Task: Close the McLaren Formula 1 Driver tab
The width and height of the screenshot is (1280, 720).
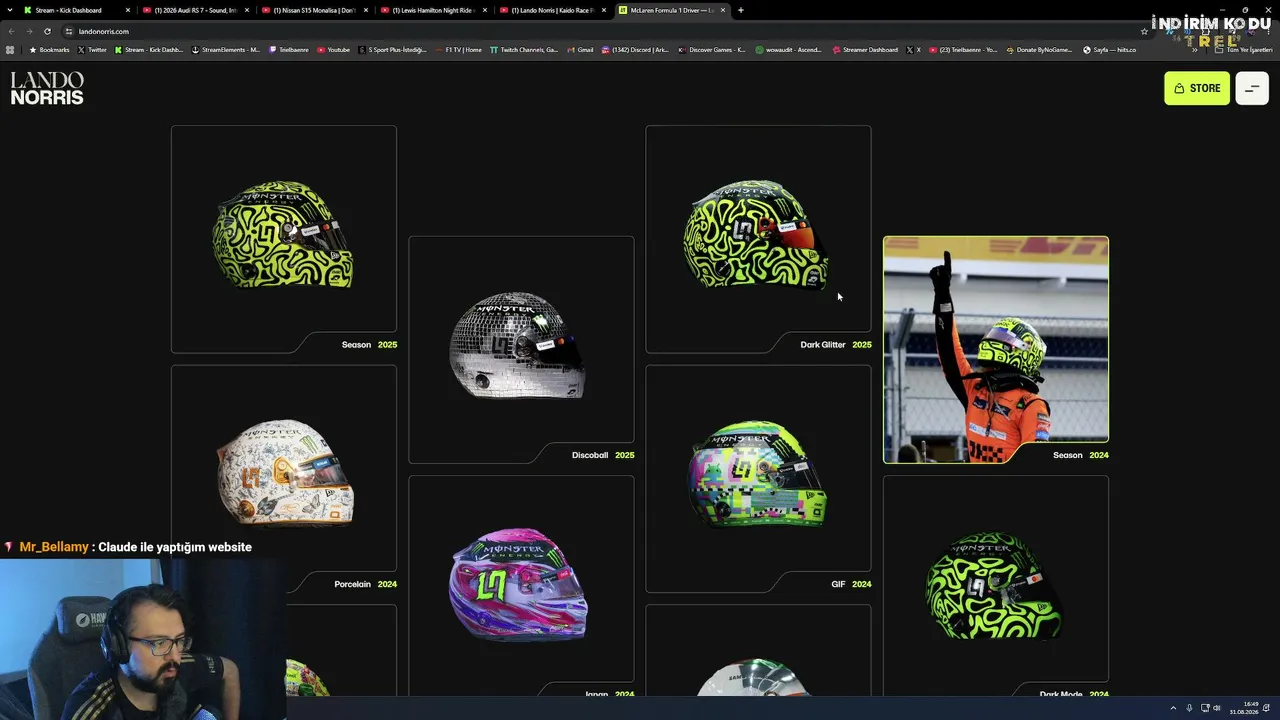Action: point(722,10)
